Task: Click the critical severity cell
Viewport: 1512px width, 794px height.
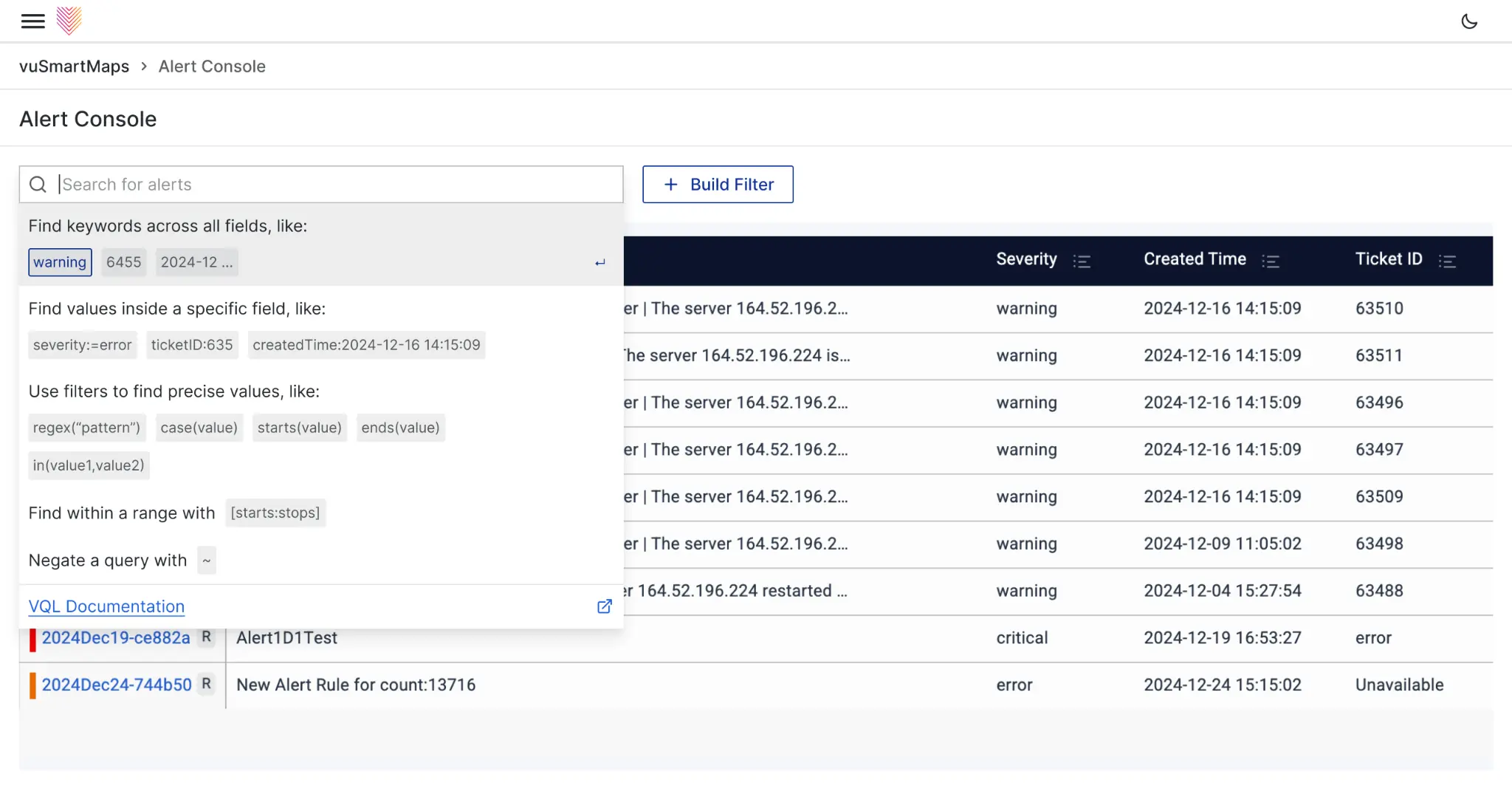Action: point(1022,638)
